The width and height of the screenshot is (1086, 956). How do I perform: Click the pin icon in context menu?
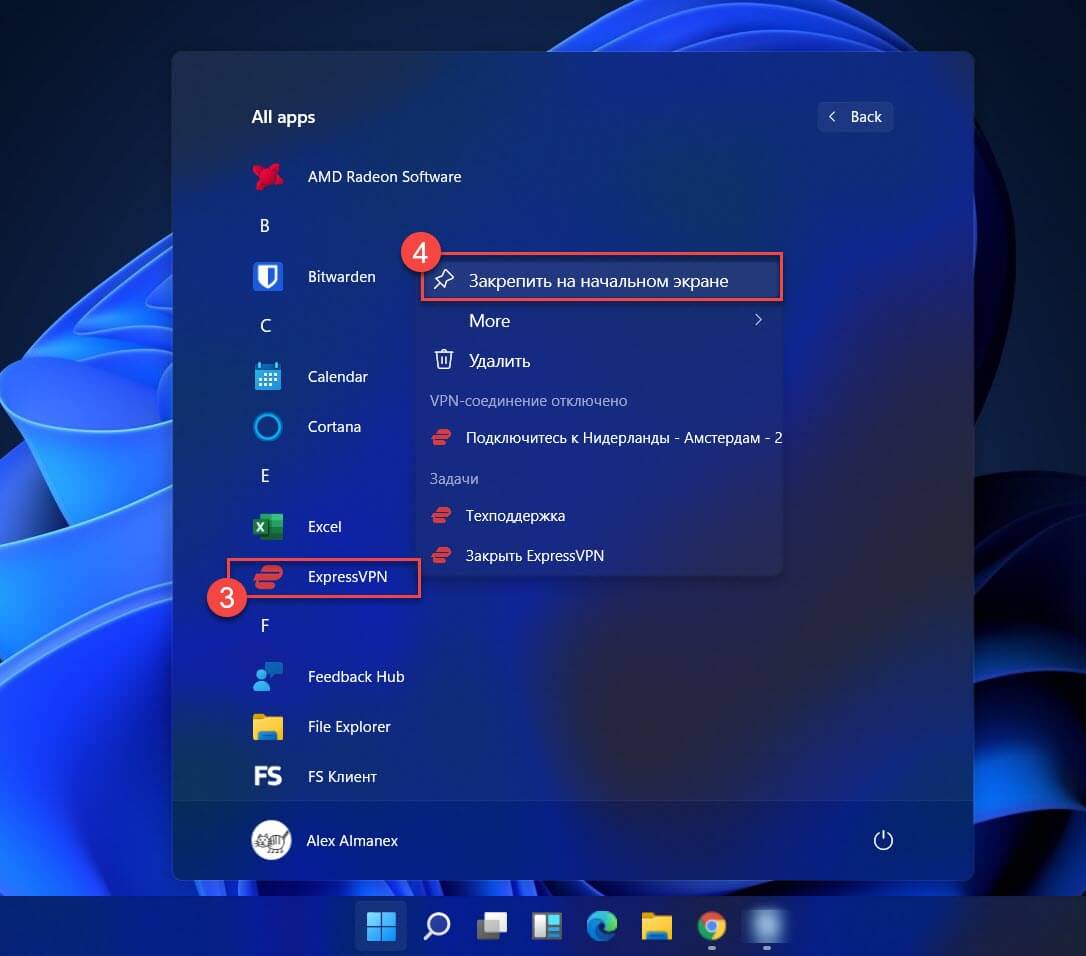[x=444, y=280]
